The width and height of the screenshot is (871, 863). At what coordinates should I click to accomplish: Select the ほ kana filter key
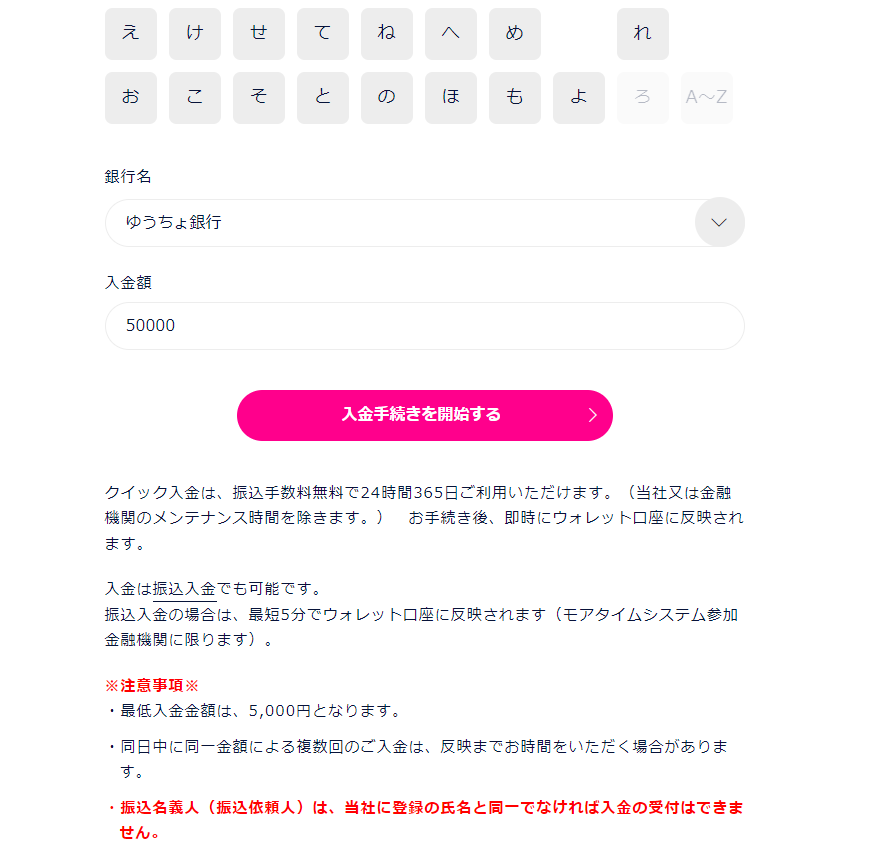click(451, 98)
